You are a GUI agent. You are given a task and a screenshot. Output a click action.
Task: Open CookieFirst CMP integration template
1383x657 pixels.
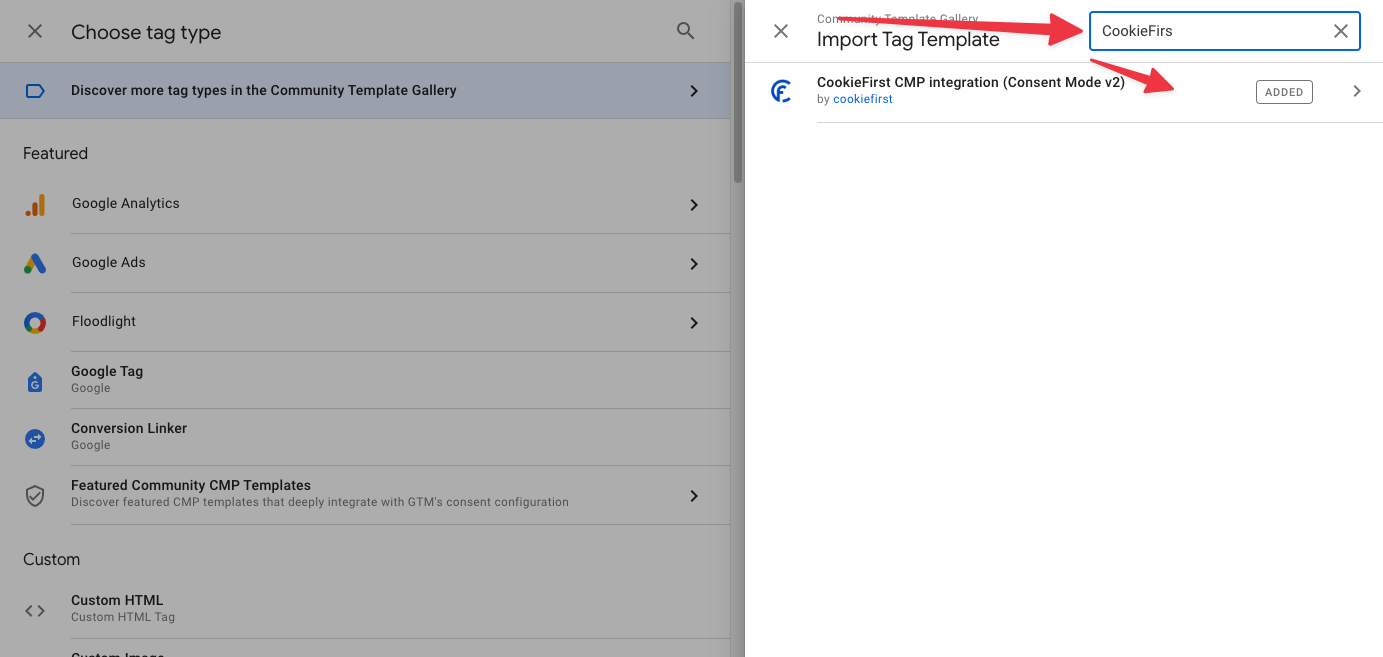point(1064,91)
